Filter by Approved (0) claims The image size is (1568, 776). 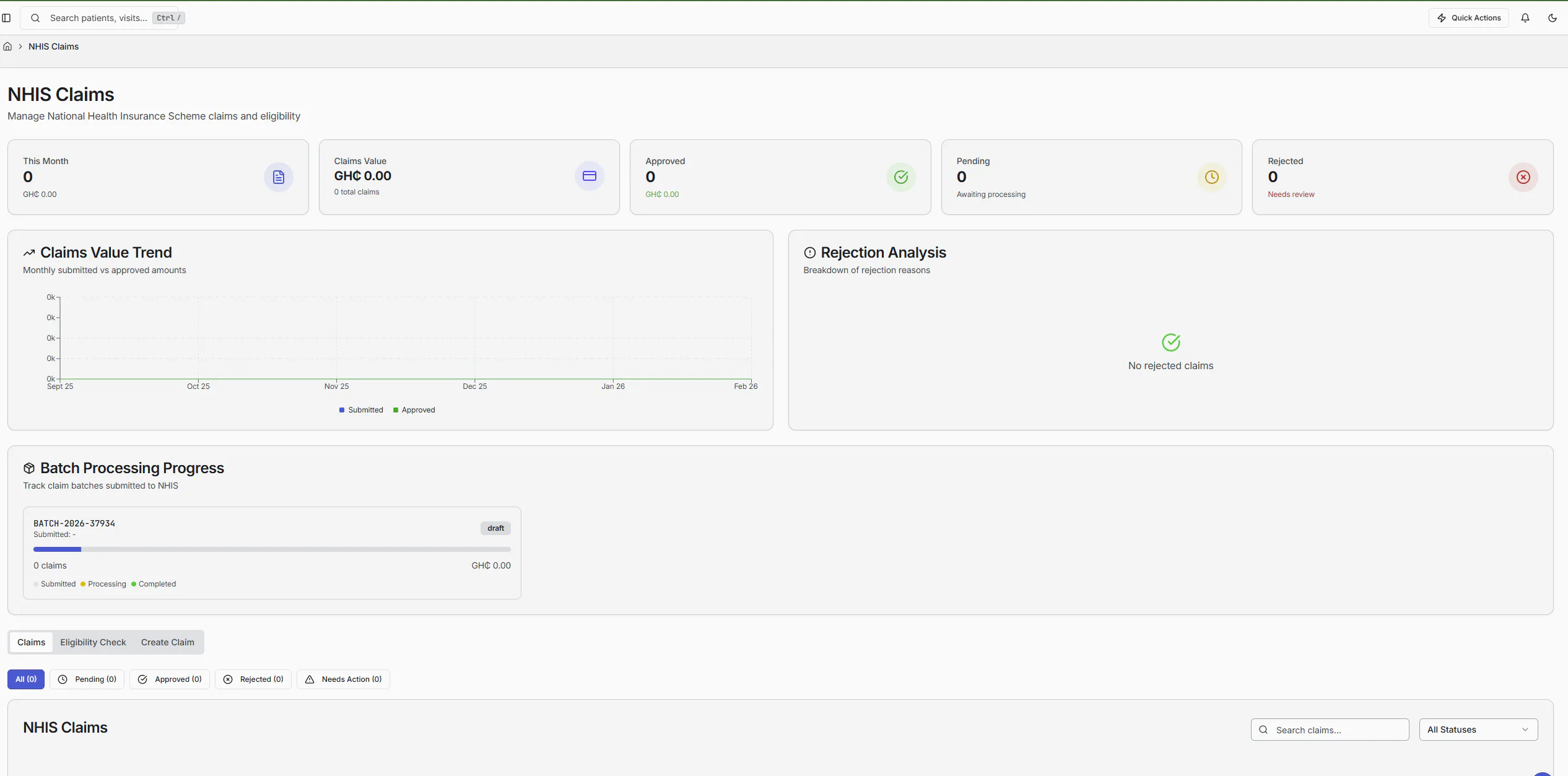click(x=170, y=679)
